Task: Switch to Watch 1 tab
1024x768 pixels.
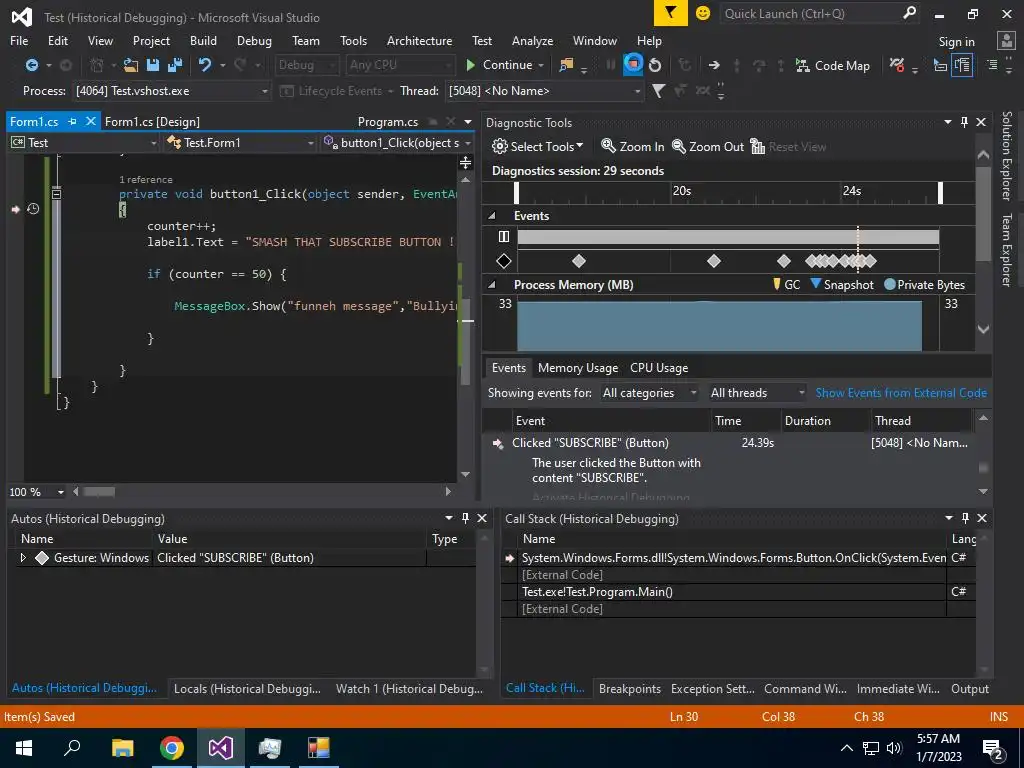Action: [x=409, y=688]
